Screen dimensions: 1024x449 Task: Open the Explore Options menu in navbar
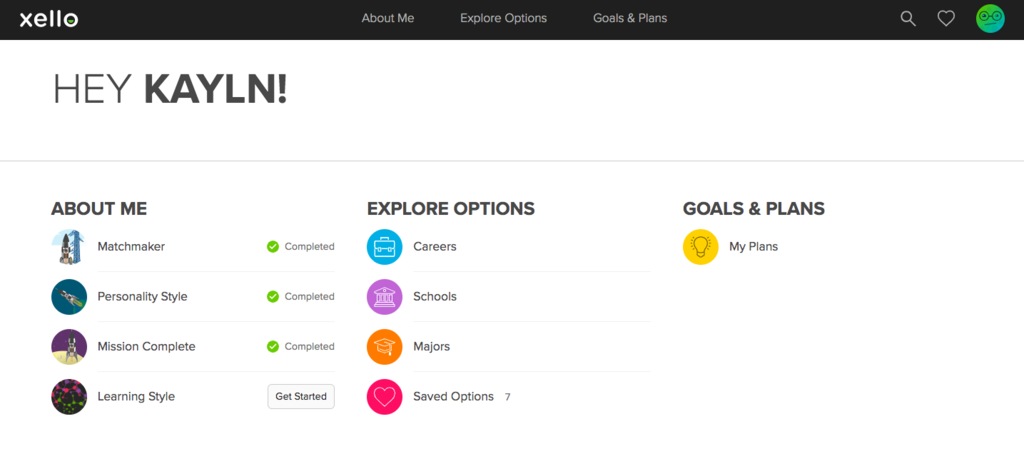click(504, 18)
